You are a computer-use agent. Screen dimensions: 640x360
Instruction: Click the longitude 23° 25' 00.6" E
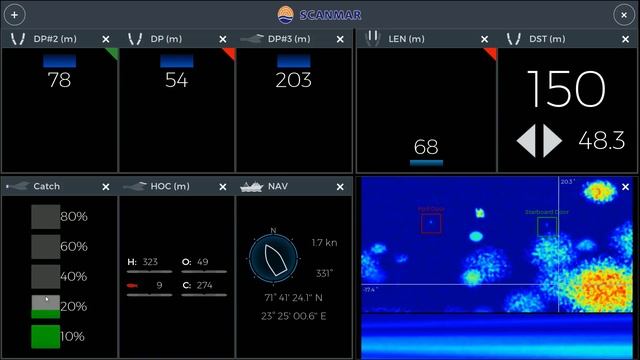293,316
